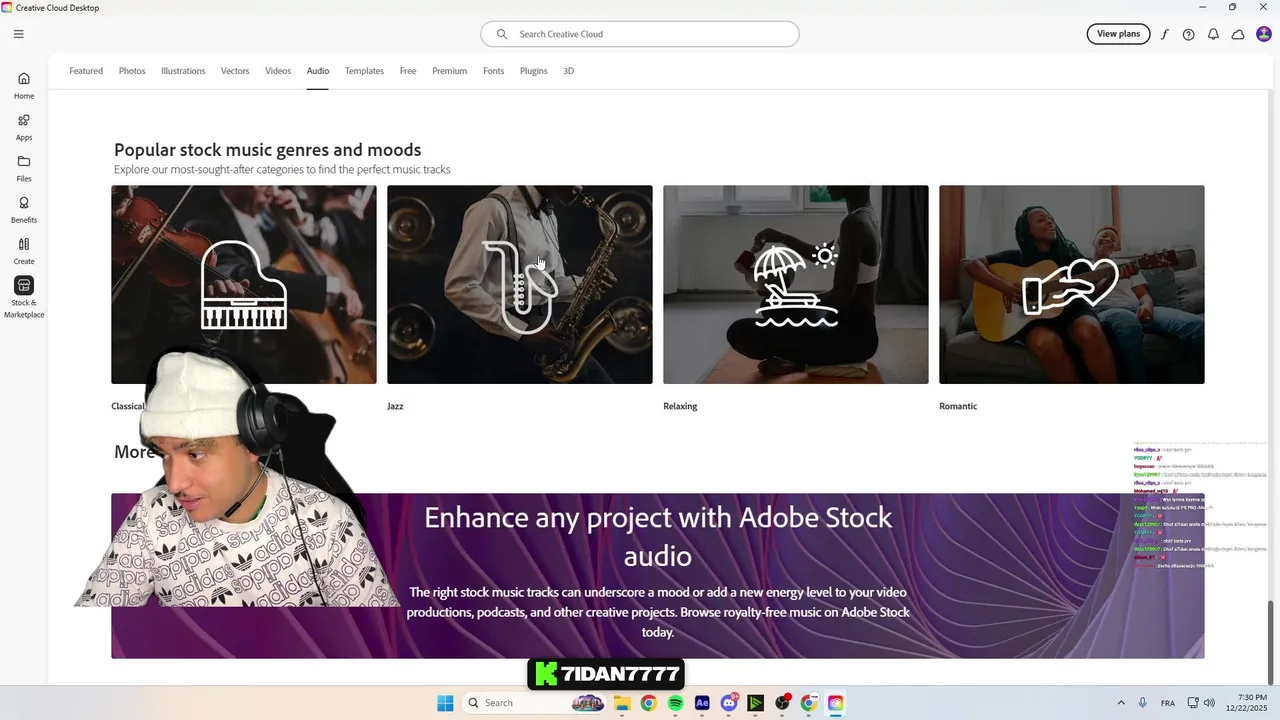Select the Audio tab
Screen dimensions: 1280x720
[318, 71]
